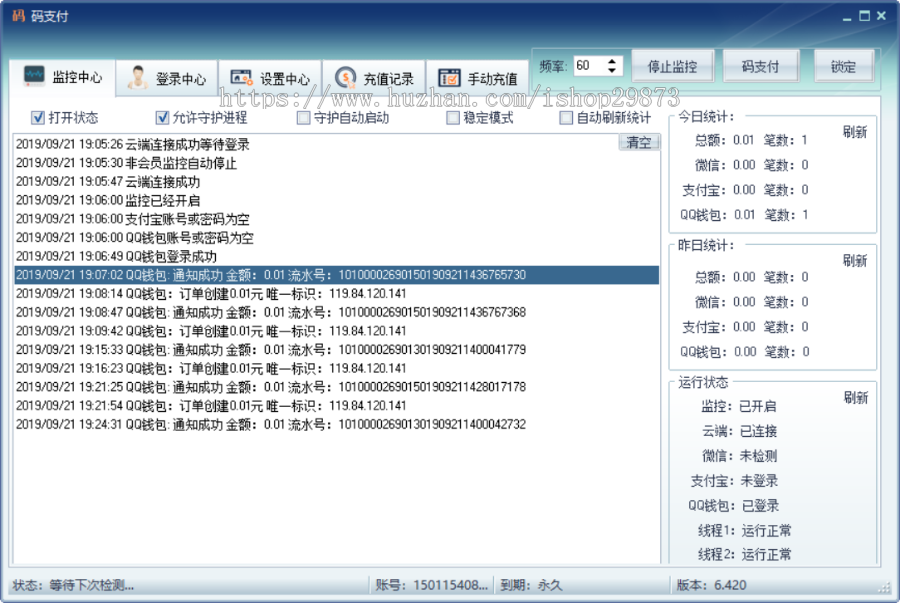
Task: Click the 监控中心 monitor icon
Action: tap(34, 75)
